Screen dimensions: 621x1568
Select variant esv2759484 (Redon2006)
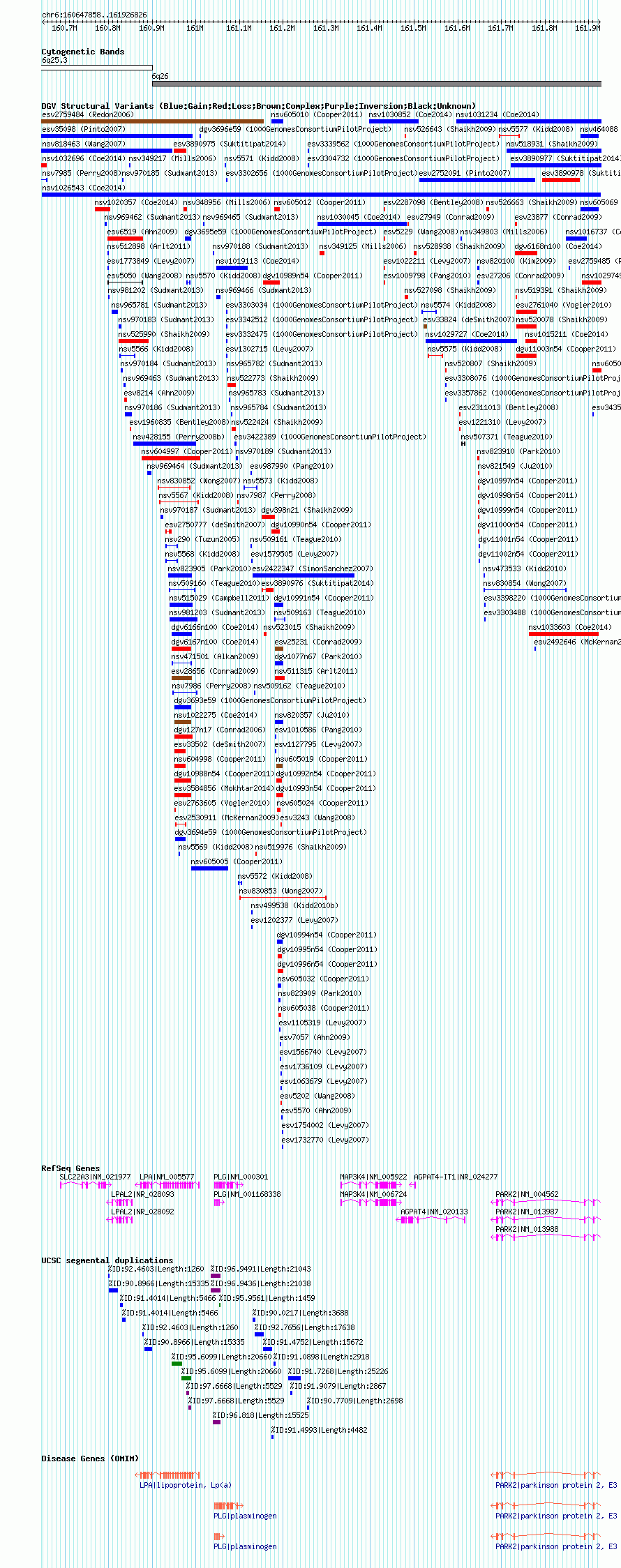[x=87, y=114]
